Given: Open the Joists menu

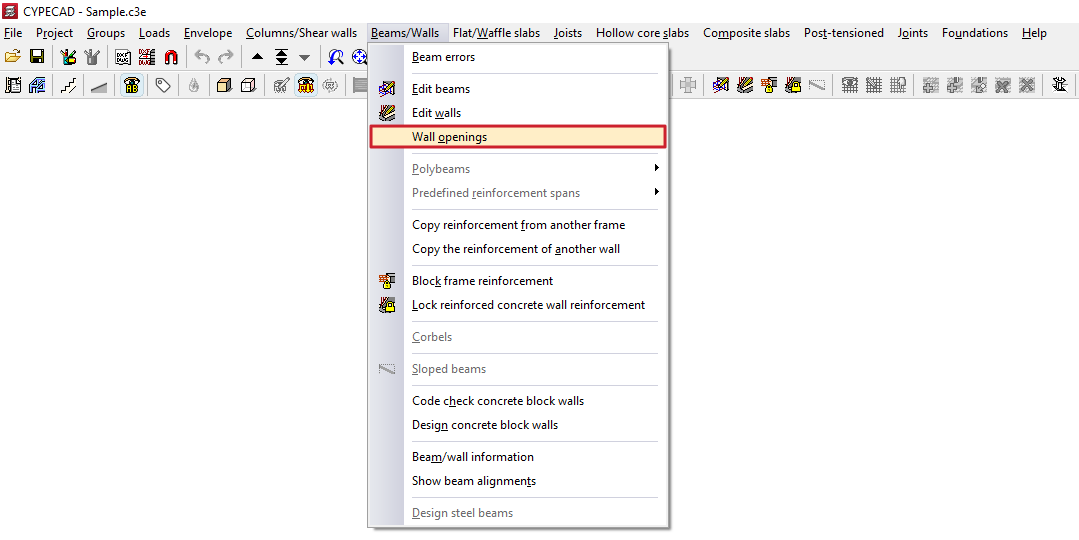Looking at the screenshot, I should coord(568,33).
